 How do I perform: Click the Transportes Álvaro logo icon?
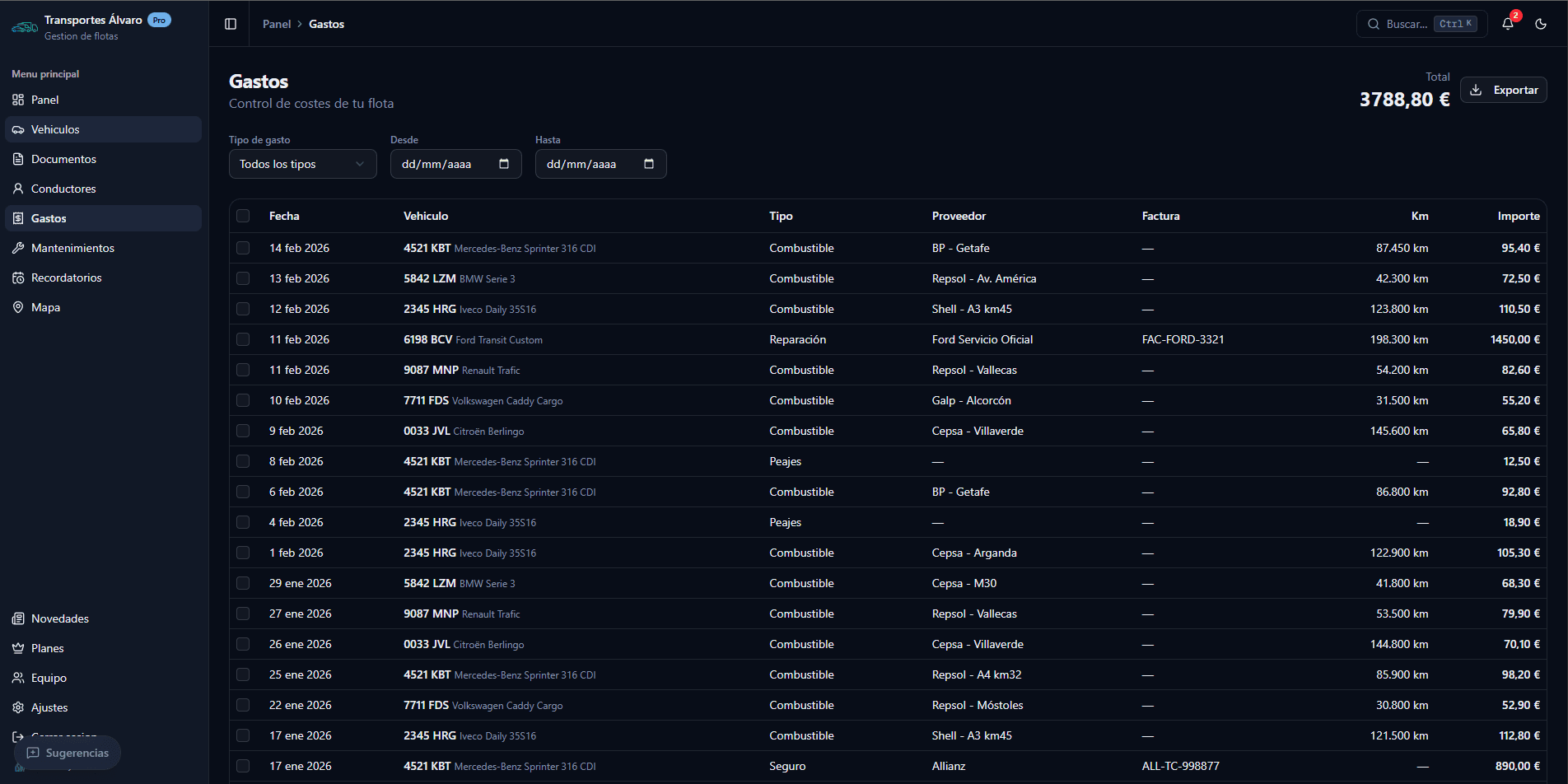point(25,27)
